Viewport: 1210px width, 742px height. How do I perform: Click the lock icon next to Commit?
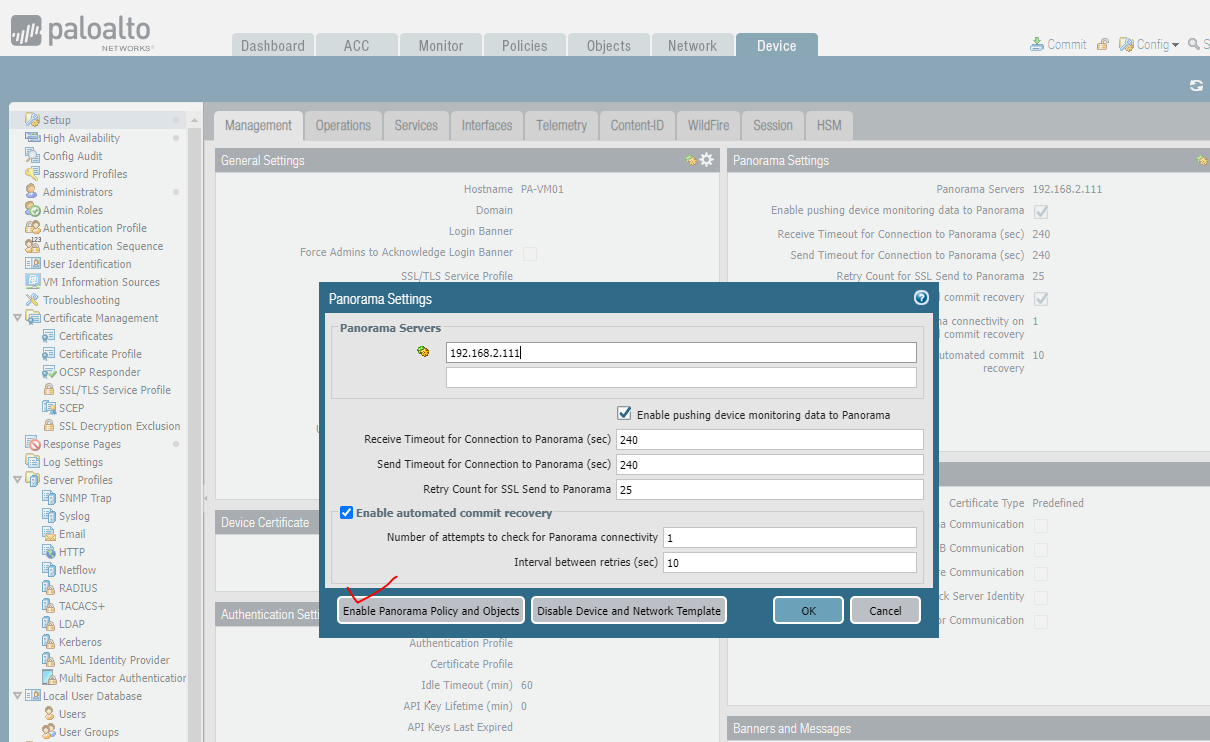(1102, 45)
